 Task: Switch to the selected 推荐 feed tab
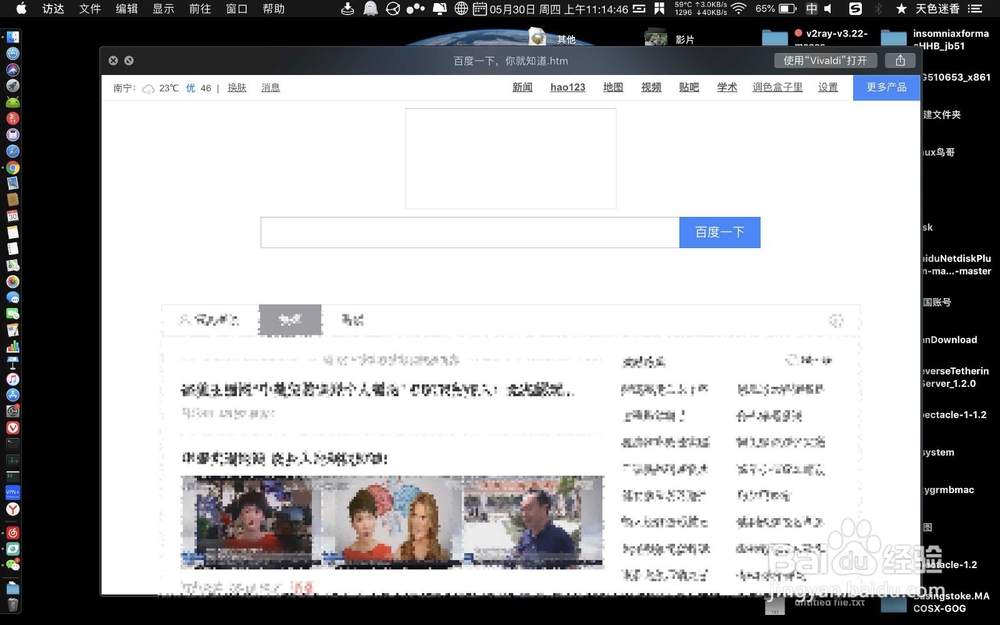click(x=290, y=320)
